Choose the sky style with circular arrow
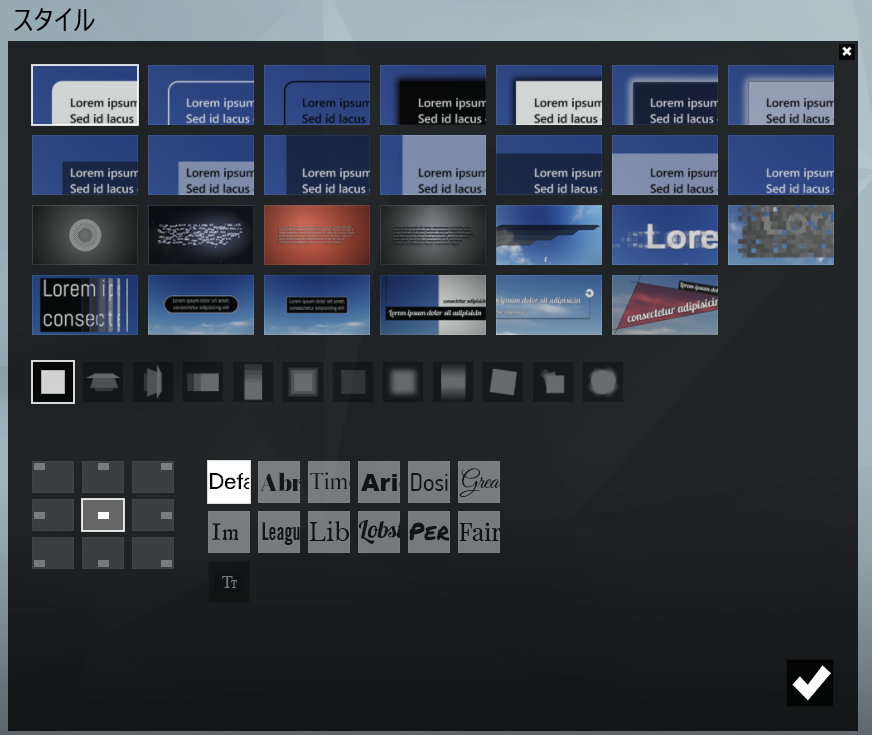 (x=549, y=305)
